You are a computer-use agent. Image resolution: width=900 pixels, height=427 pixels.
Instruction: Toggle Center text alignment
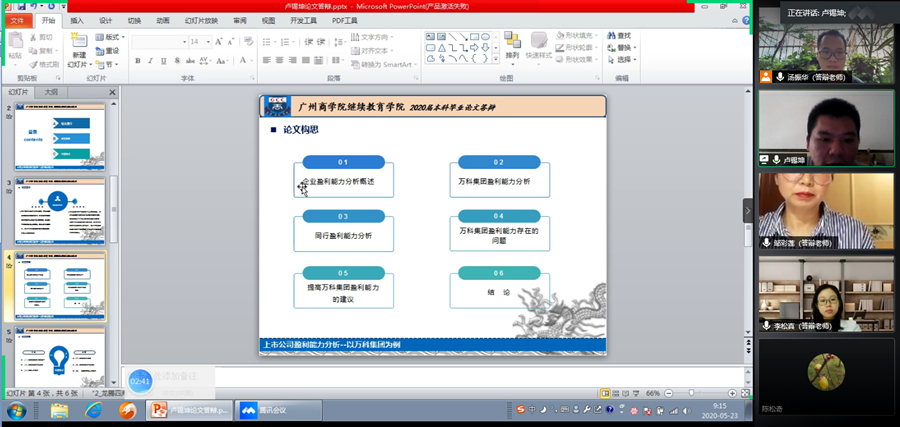[x=280, y=60]
